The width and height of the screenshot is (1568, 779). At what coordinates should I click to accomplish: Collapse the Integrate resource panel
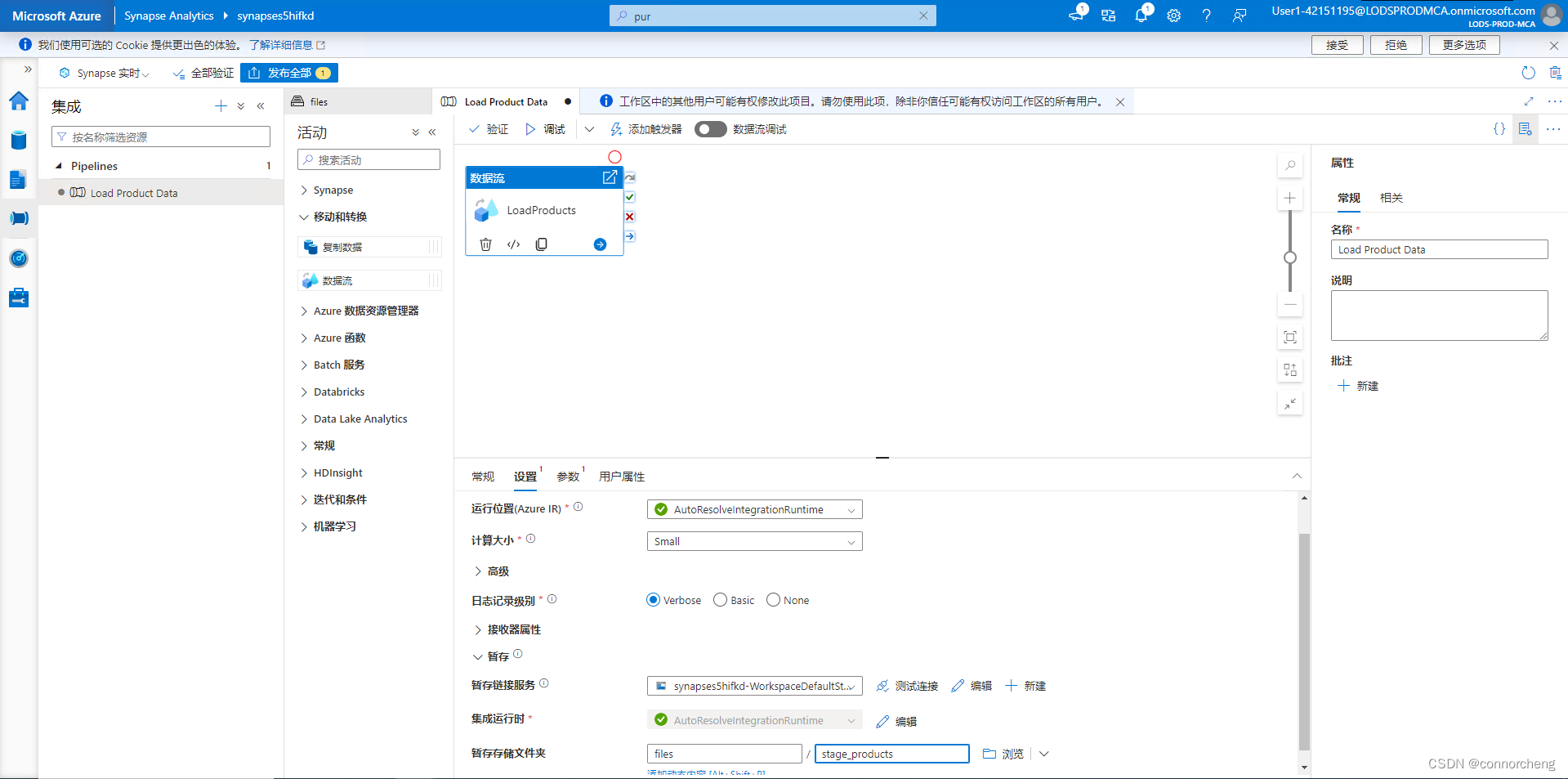coord(261,106)
